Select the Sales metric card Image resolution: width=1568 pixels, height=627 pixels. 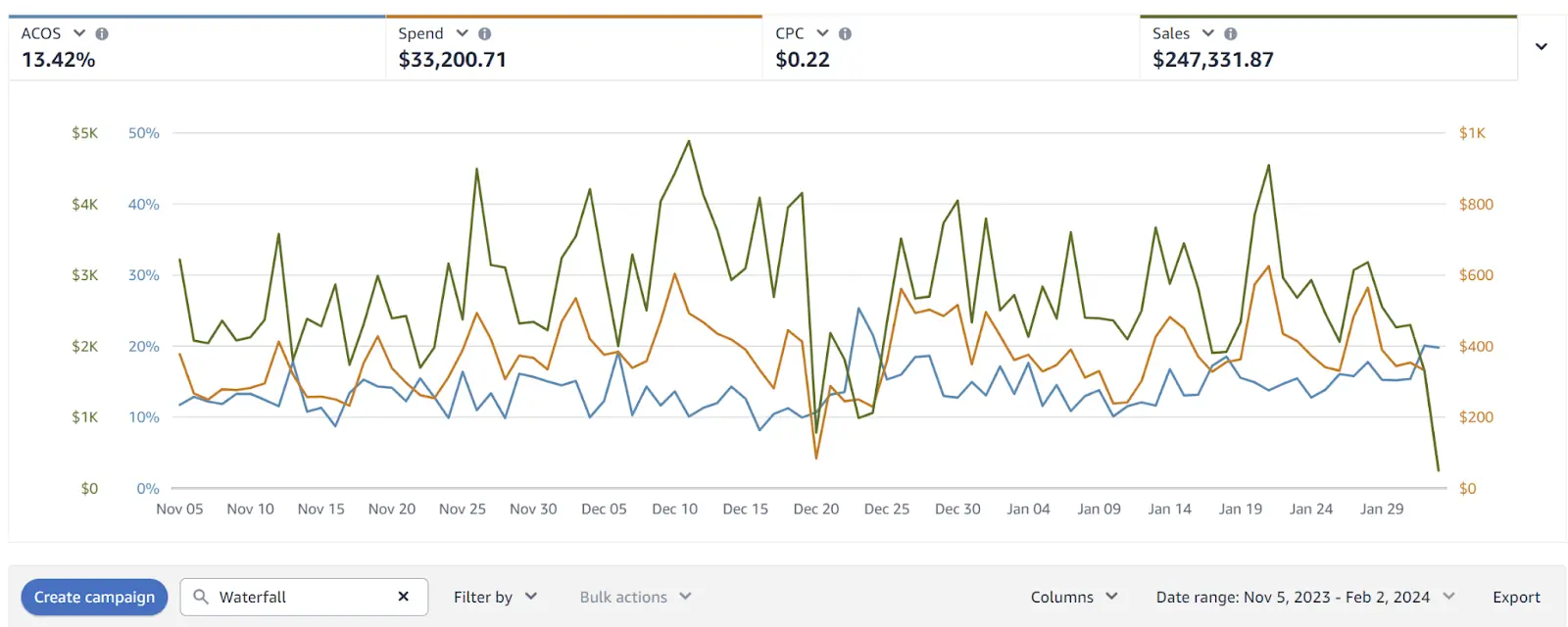1328,47
